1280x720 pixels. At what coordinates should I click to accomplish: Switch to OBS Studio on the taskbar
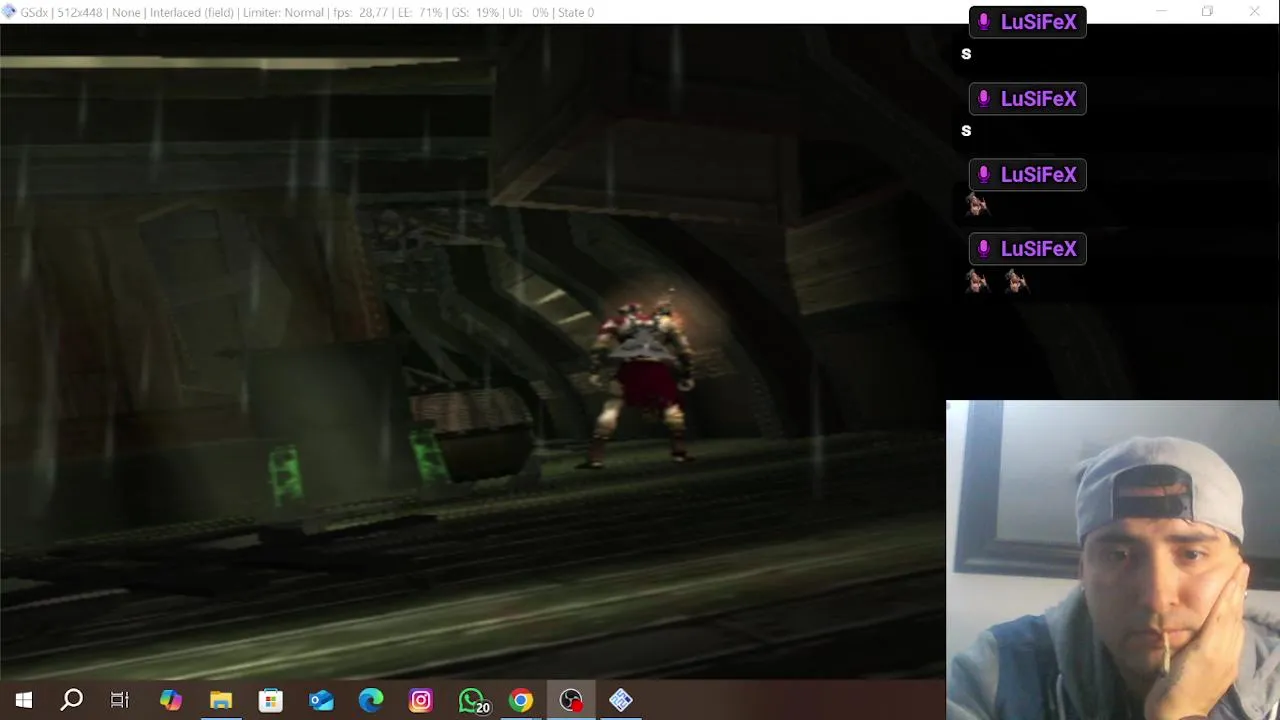(571, 700)
